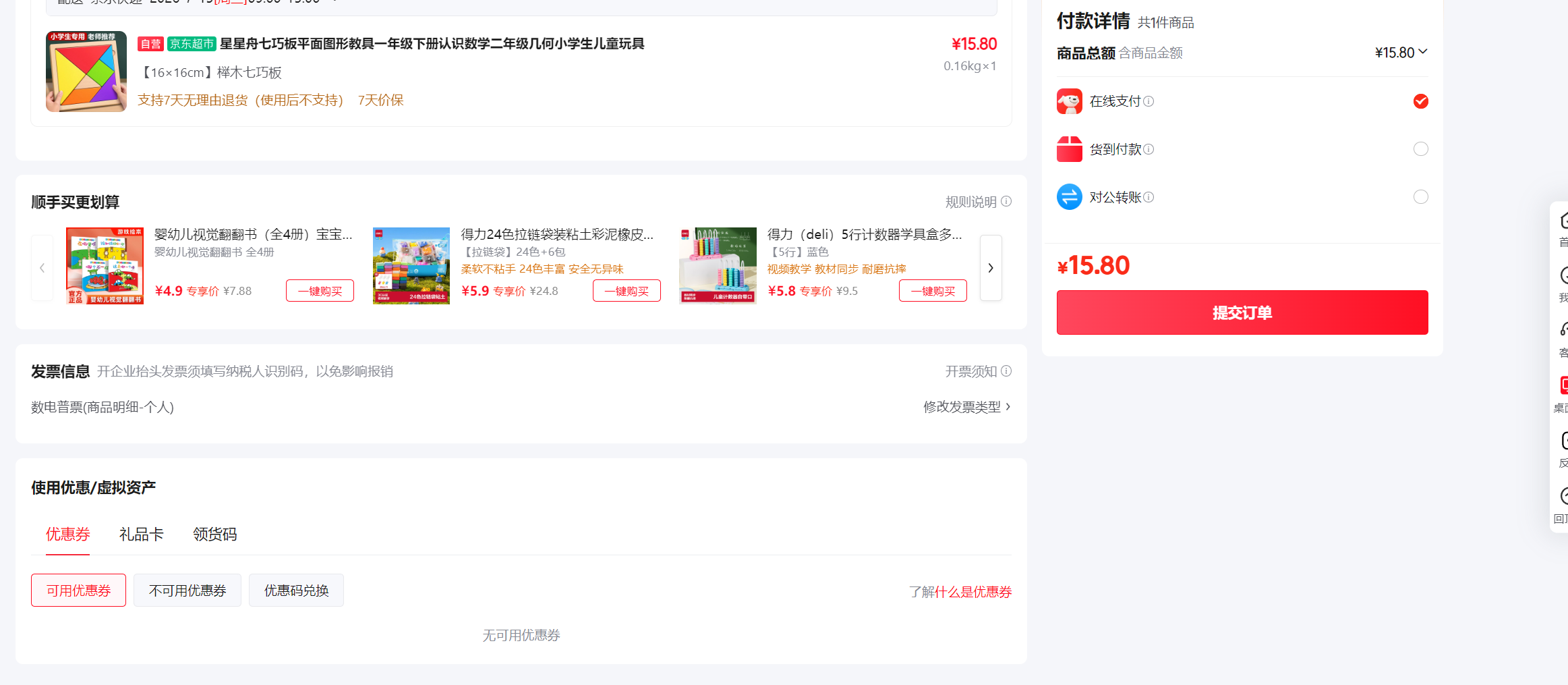Click the ¥5.8 专享价 price
The height and width of the screenshot is (685, 1568).
point(800,291)
